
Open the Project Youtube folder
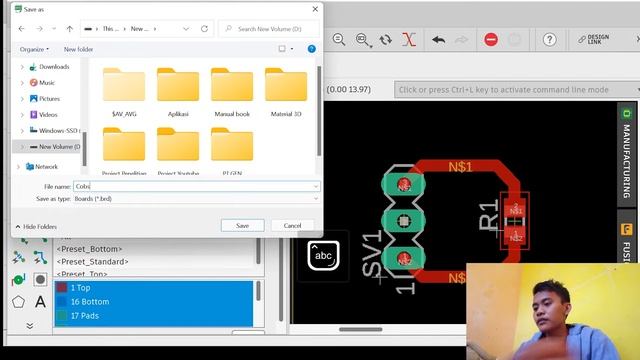click(178, 151)
